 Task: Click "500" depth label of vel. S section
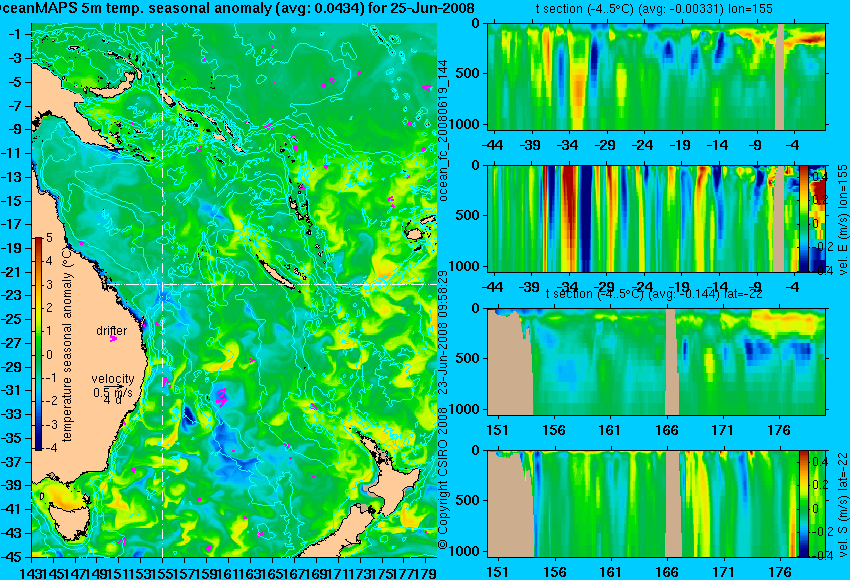tap(469, 500)
